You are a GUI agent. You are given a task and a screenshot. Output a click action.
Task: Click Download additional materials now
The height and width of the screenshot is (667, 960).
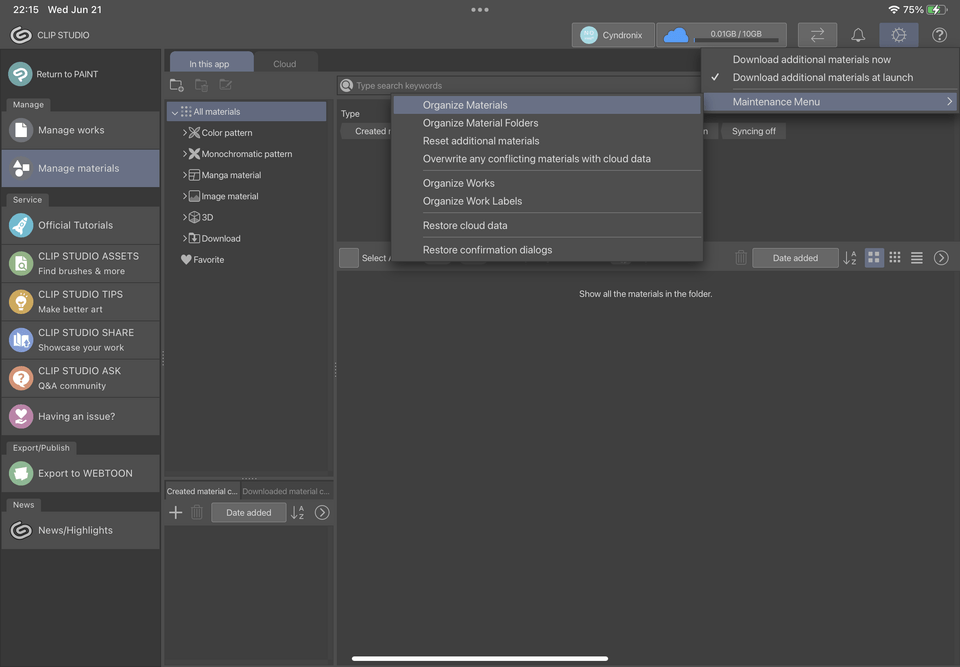pyautogui.click(x=830, y=59)
